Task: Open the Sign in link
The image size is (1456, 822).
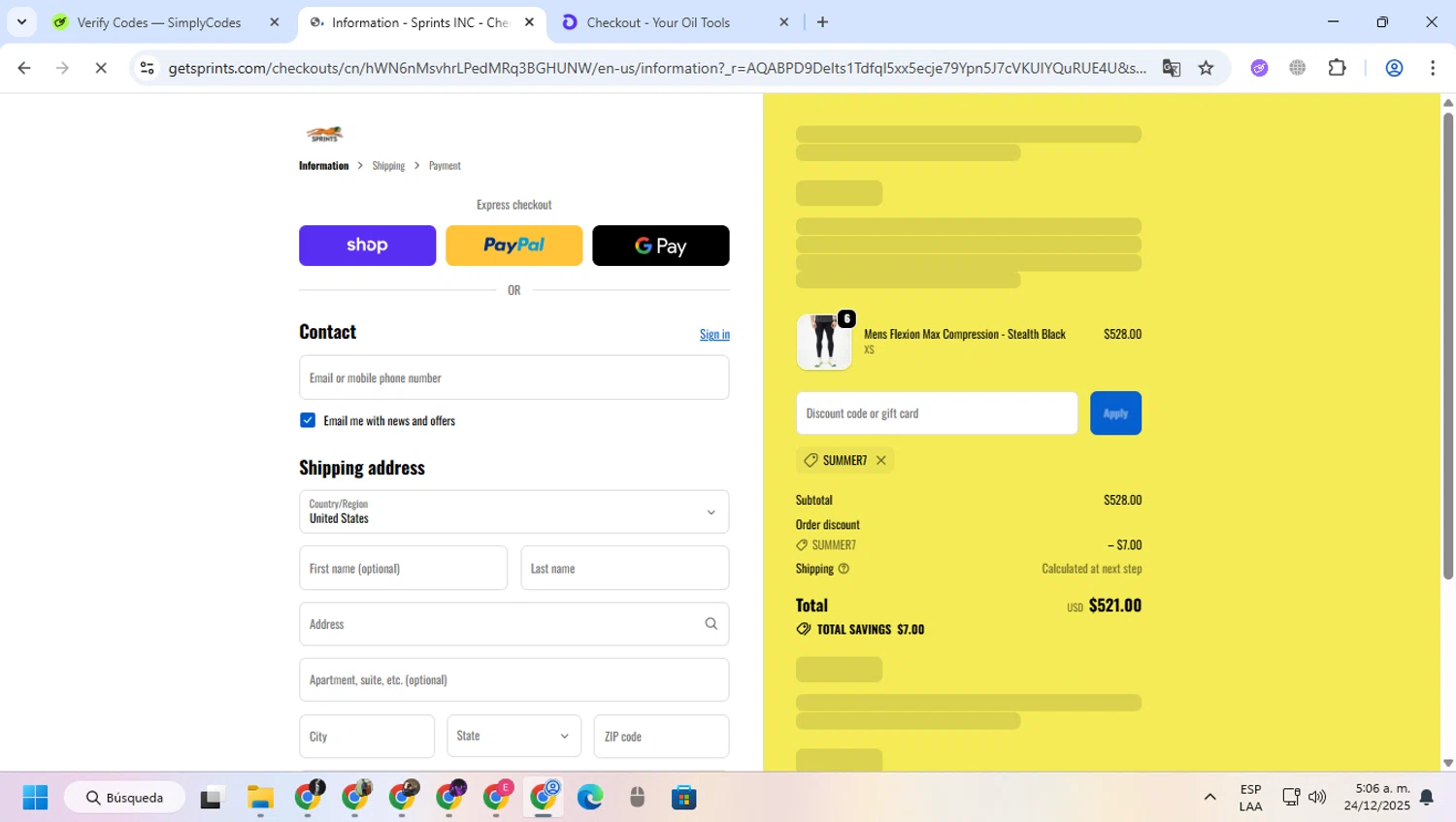Action: [x=714, y=334]
